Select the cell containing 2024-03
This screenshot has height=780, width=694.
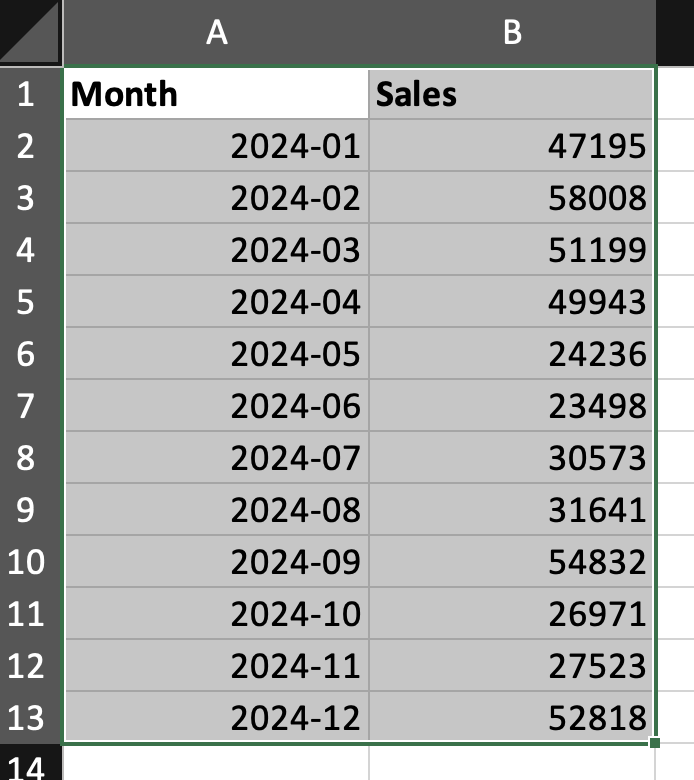216,250
